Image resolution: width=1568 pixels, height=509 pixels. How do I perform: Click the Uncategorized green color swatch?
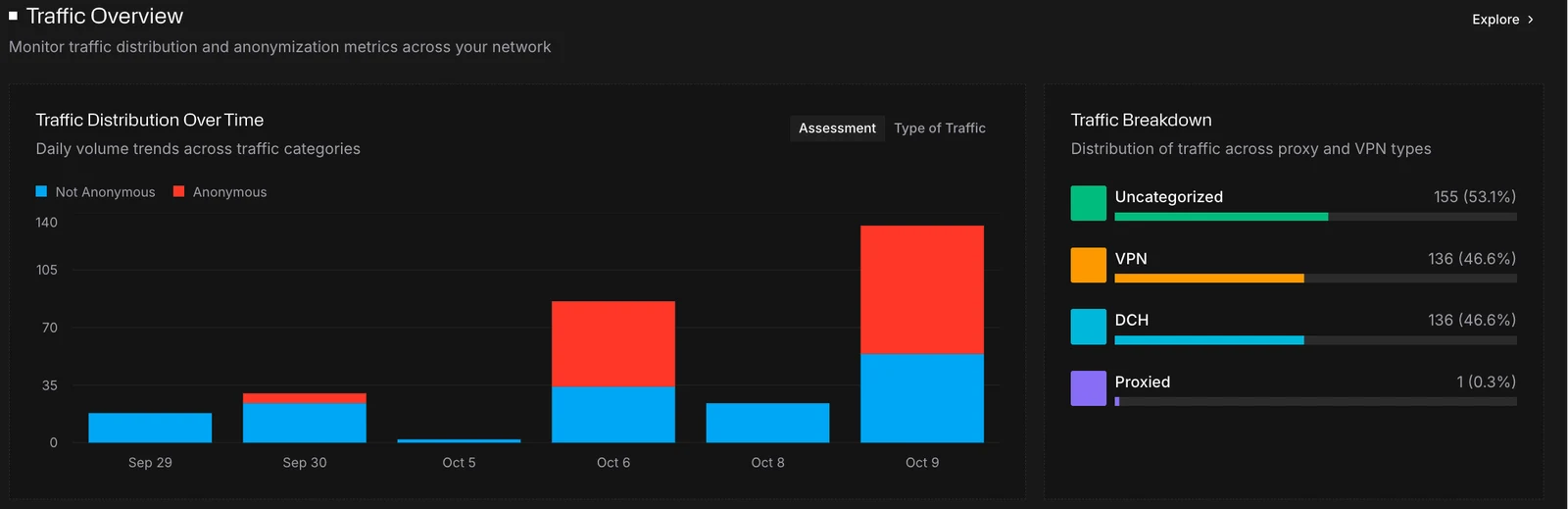click(1089, 203)
